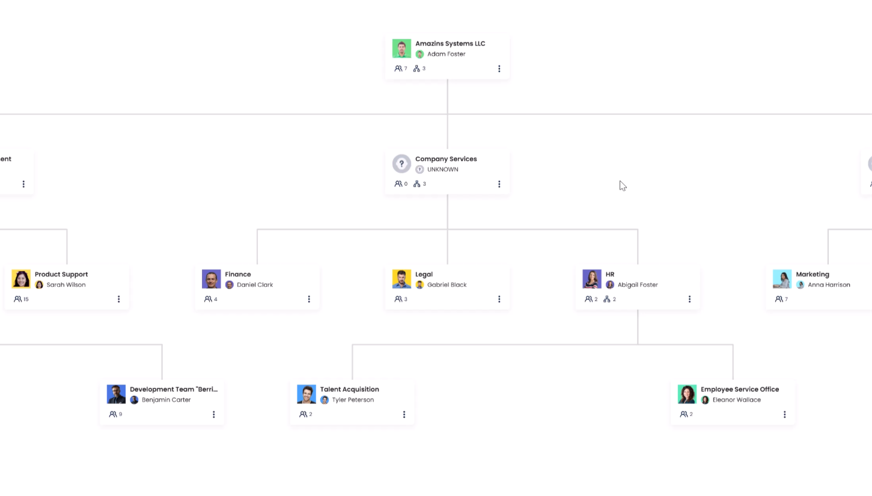Open the Company Services three-dot menu
The width and height of the screenshot is (872, 496).
point(499,184)
